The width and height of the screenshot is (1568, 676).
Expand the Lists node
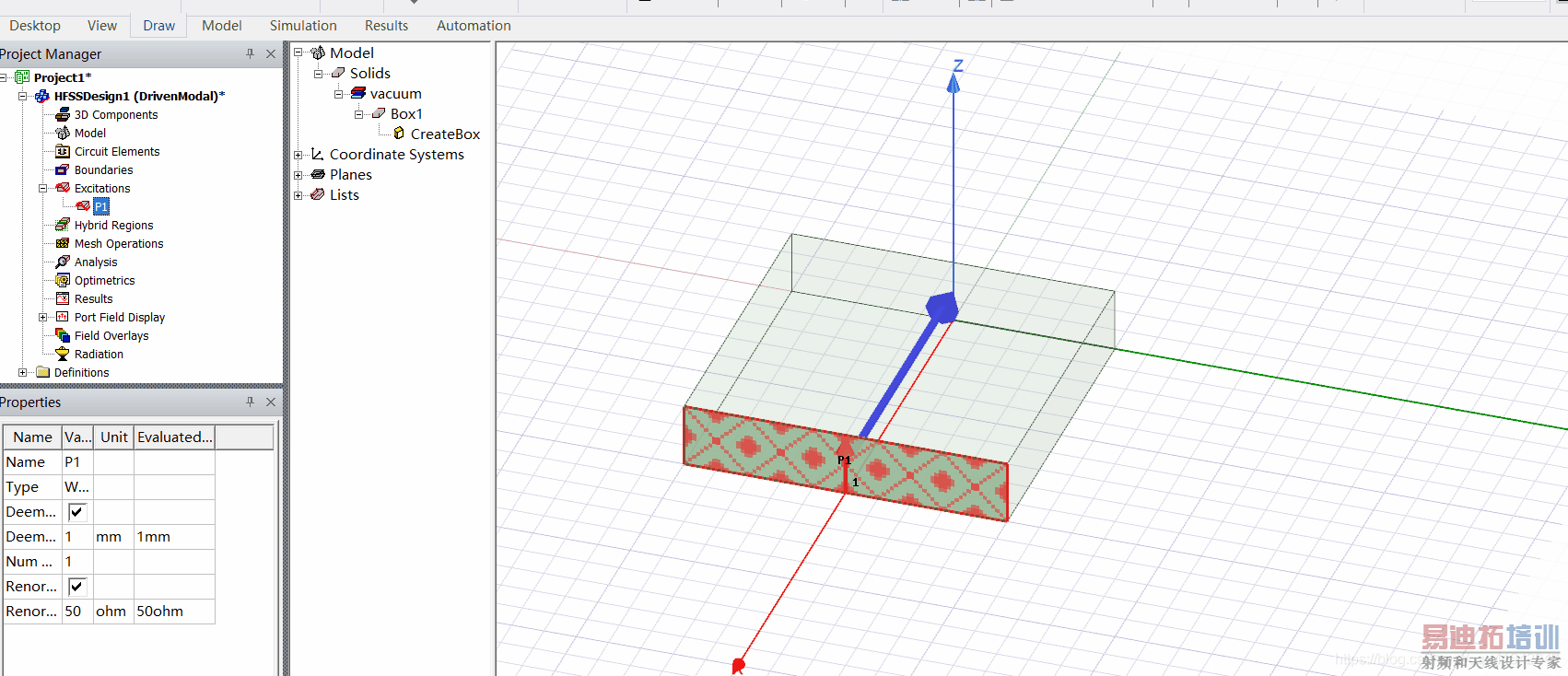coord(298,194)
